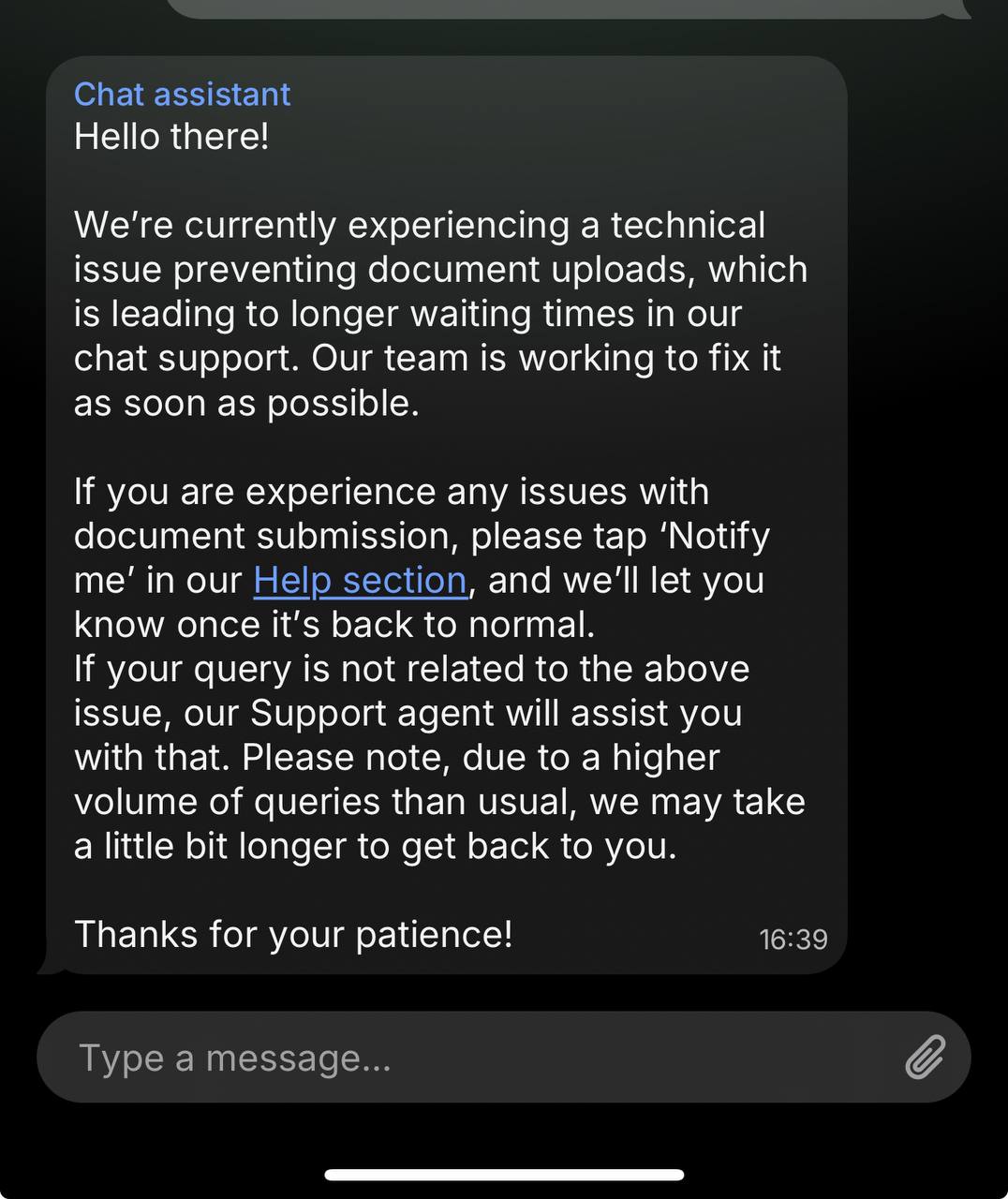Tap the partially visible previous message bubble
The width and height of the screenshot is (1008, 1199).
562,7
